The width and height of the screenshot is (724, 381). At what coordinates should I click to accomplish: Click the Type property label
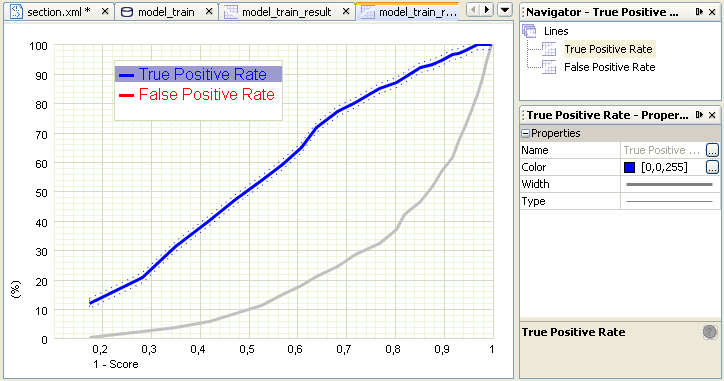[533, 201]
